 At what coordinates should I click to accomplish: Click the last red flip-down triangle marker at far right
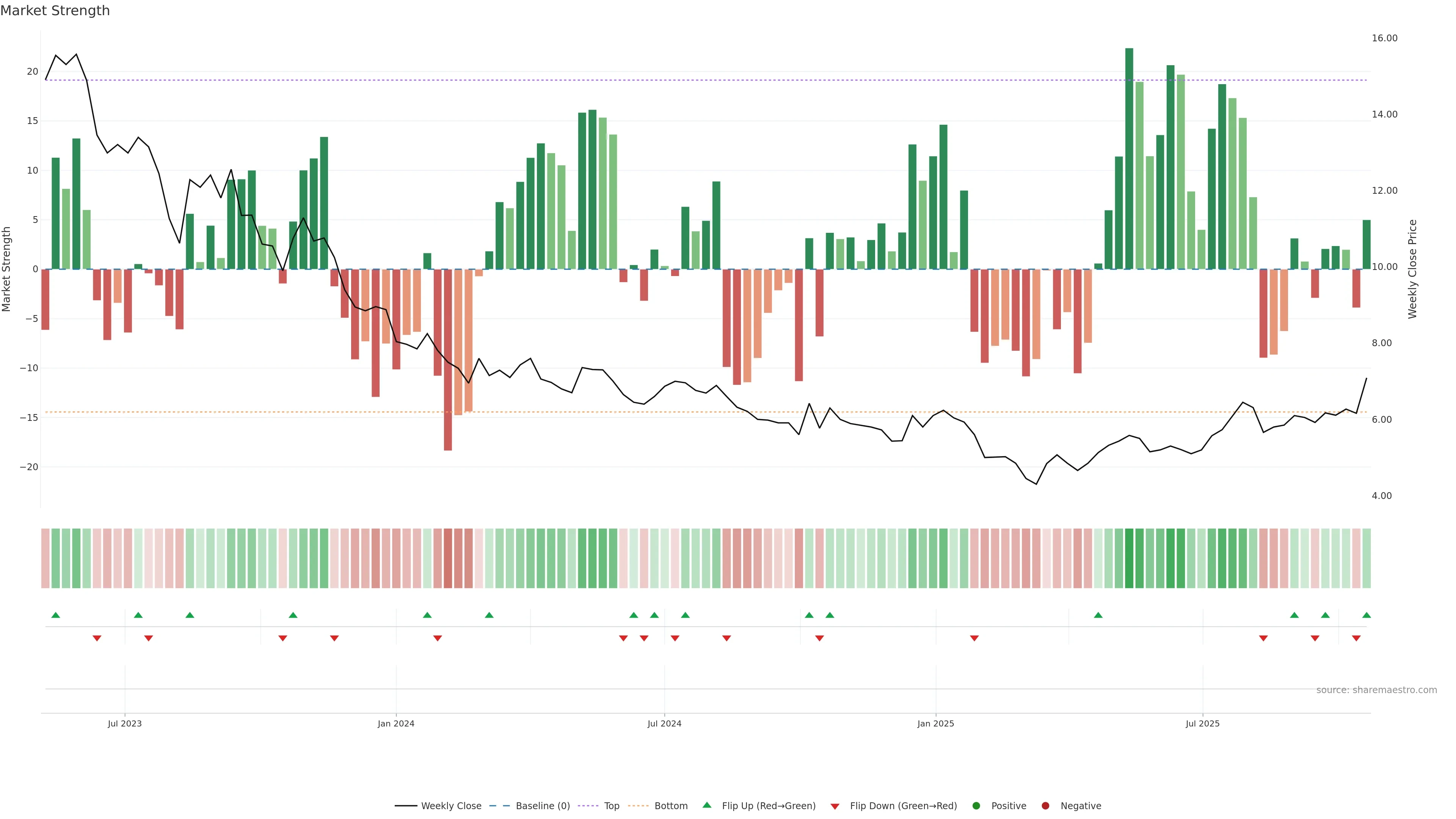click(x=1356, y=638)
